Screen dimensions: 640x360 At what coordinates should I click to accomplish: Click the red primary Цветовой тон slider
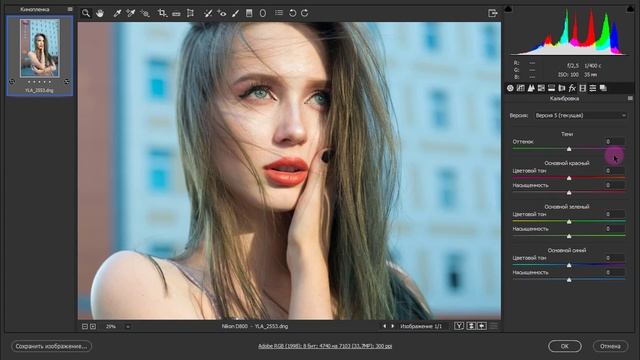click(569, 178)
